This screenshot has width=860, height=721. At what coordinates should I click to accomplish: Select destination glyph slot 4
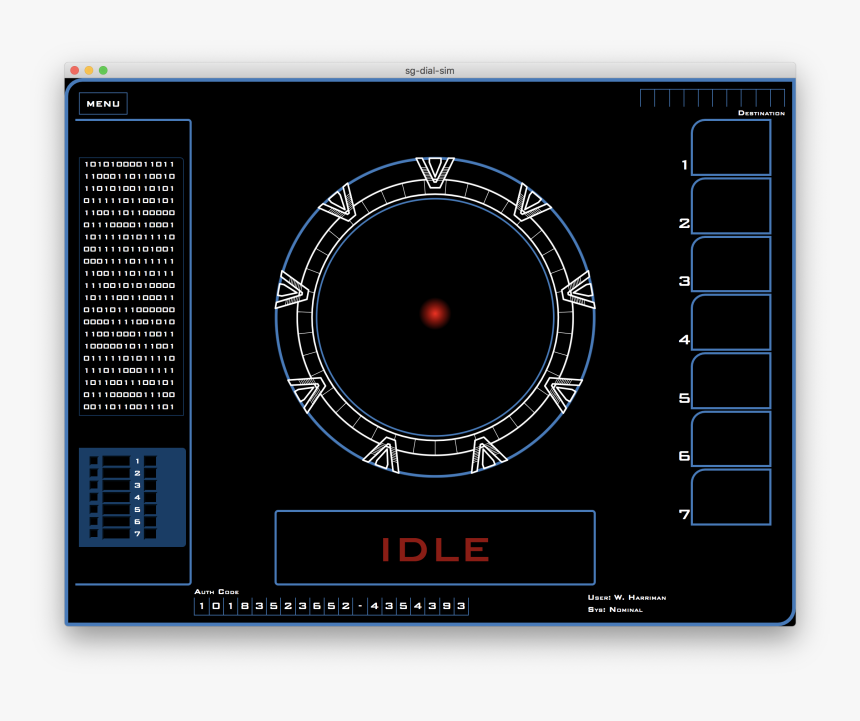[731, 322]
